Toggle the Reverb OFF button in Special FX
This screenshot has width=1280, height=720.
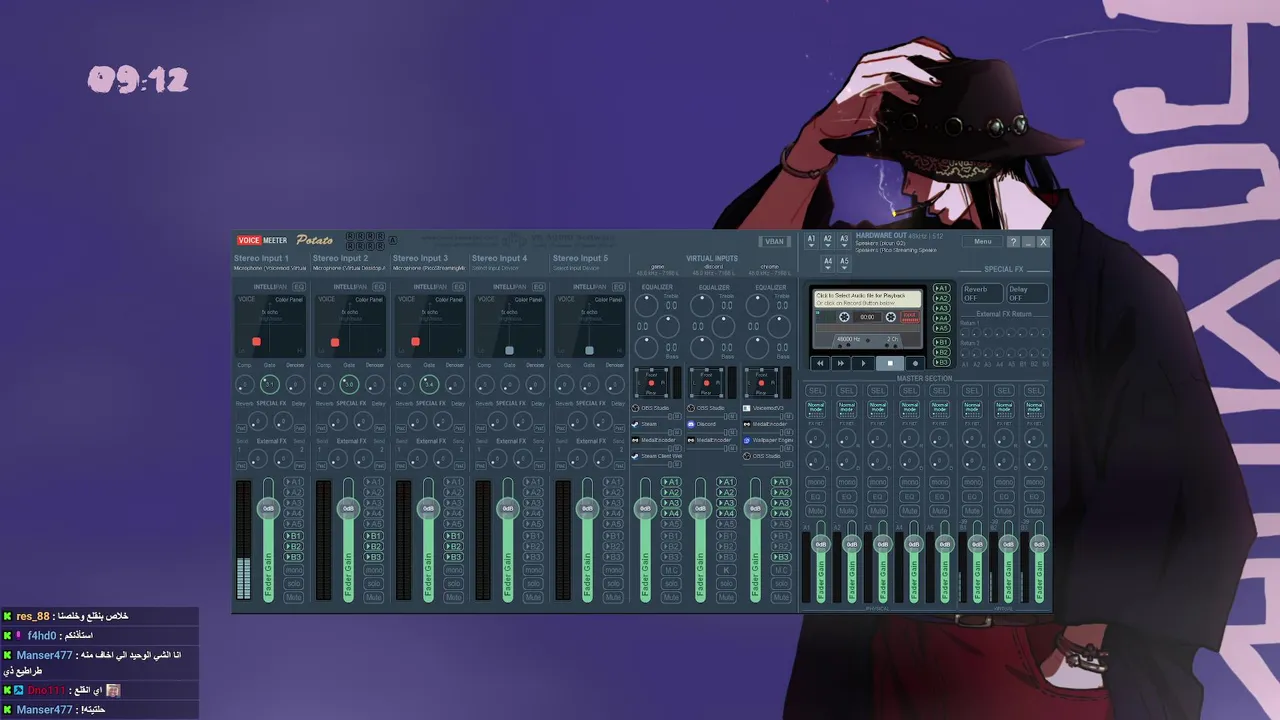pyautogui.click(x=982, y=293)
